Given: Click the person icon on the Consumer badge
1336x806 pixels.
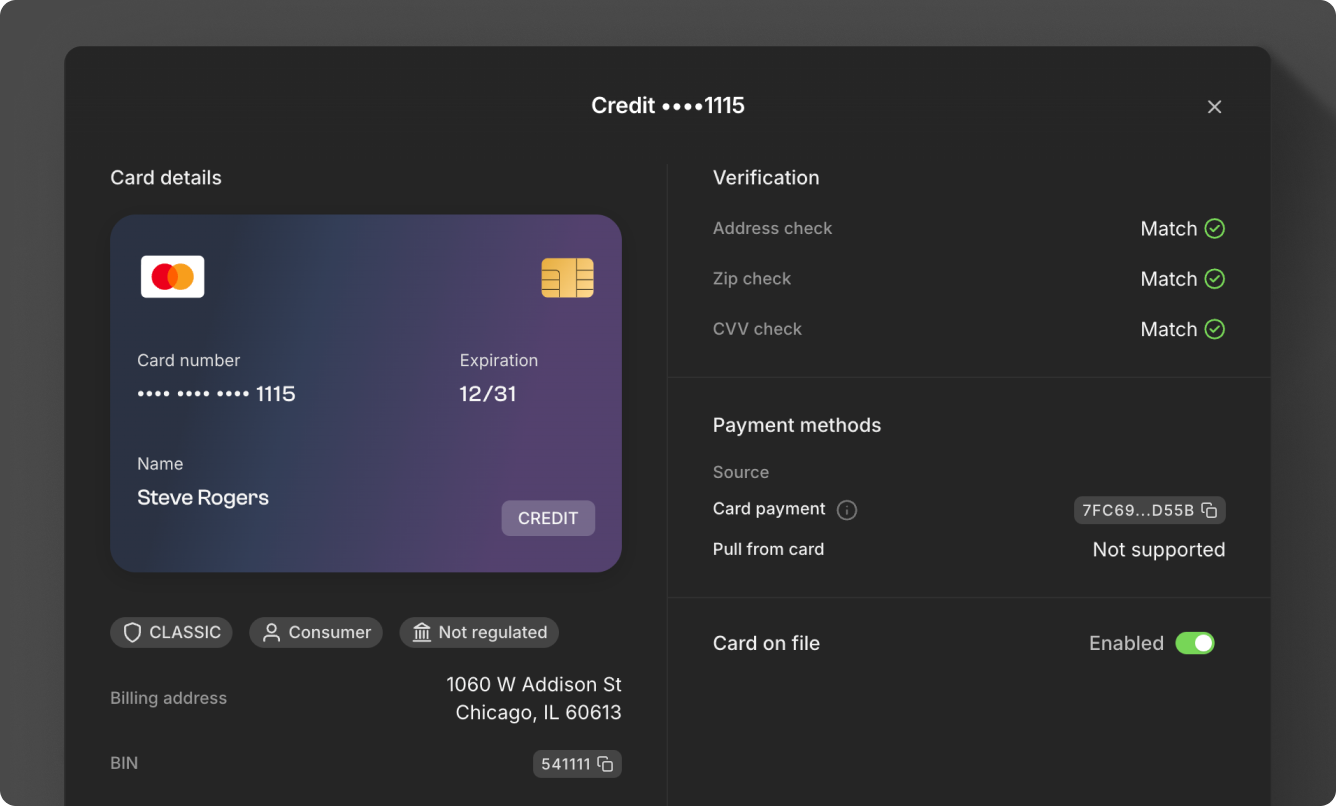Looking at the screenshot, I should (270, 632).
